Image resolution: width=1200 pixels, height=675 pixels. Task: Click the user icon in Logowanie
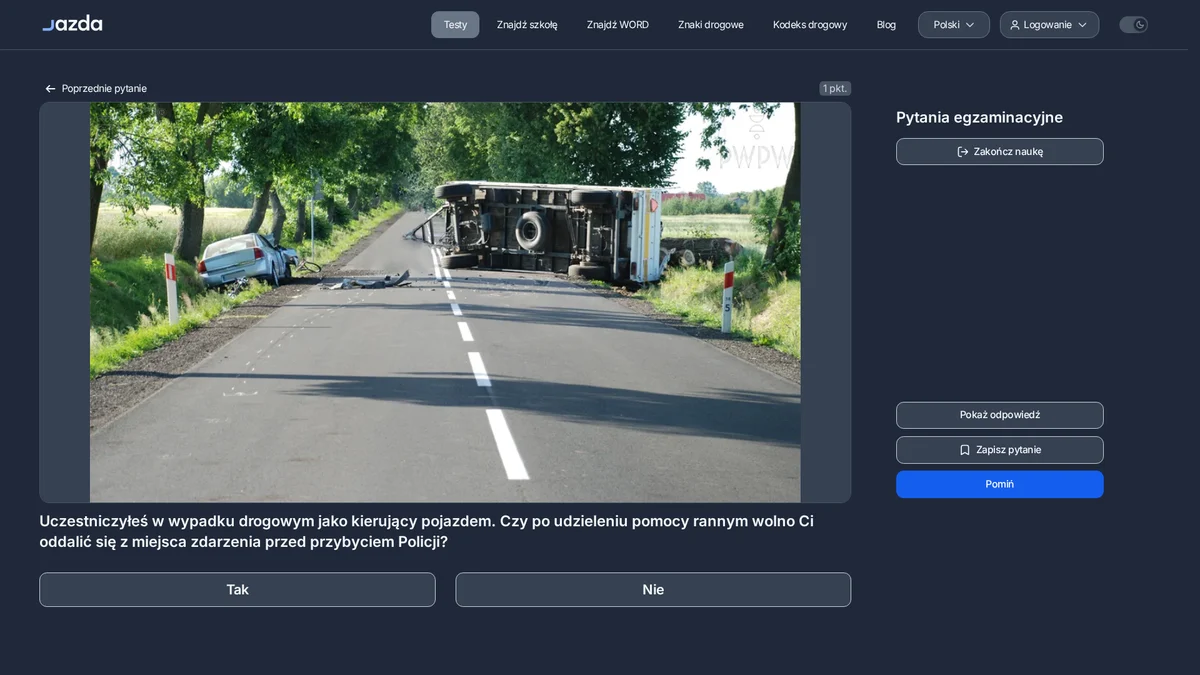[x=1015, y=25]
